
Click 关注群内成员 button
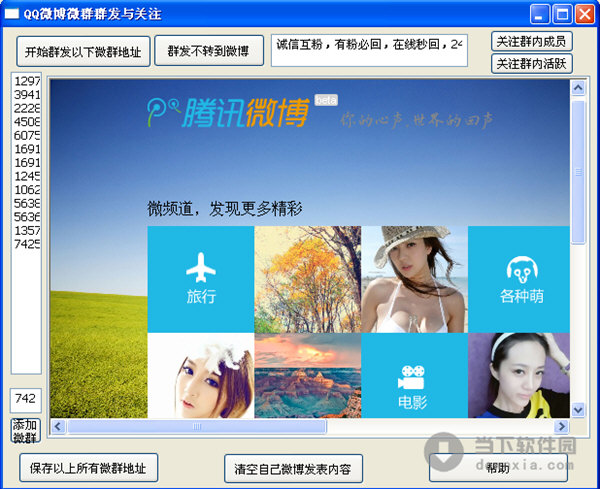532,41
